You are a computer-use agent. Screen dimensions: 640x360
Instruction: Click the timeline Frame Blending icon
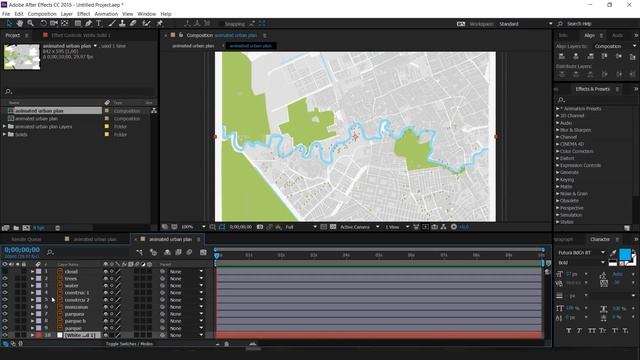(178, 253)
